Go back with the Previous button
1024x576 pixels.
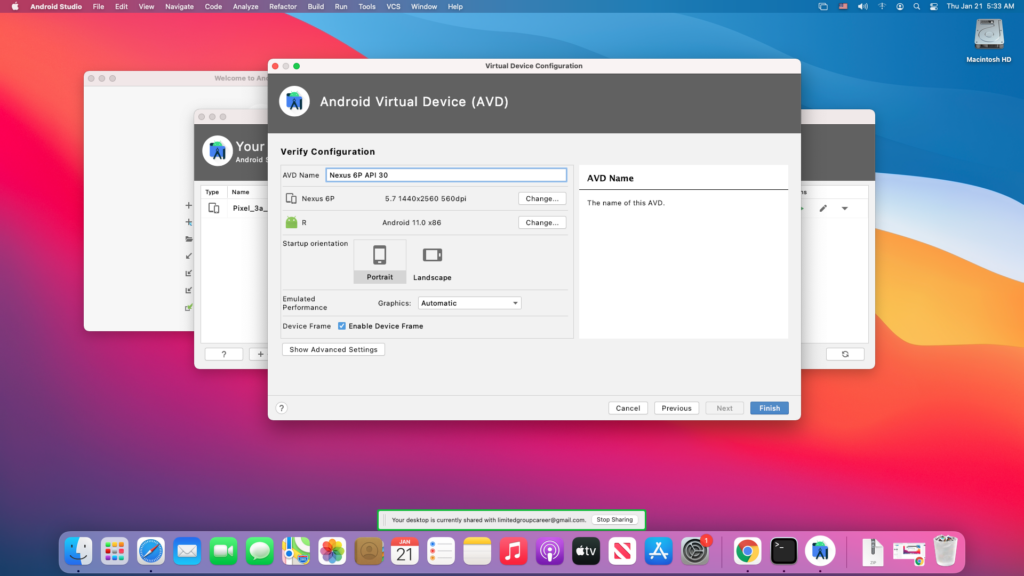676,408
